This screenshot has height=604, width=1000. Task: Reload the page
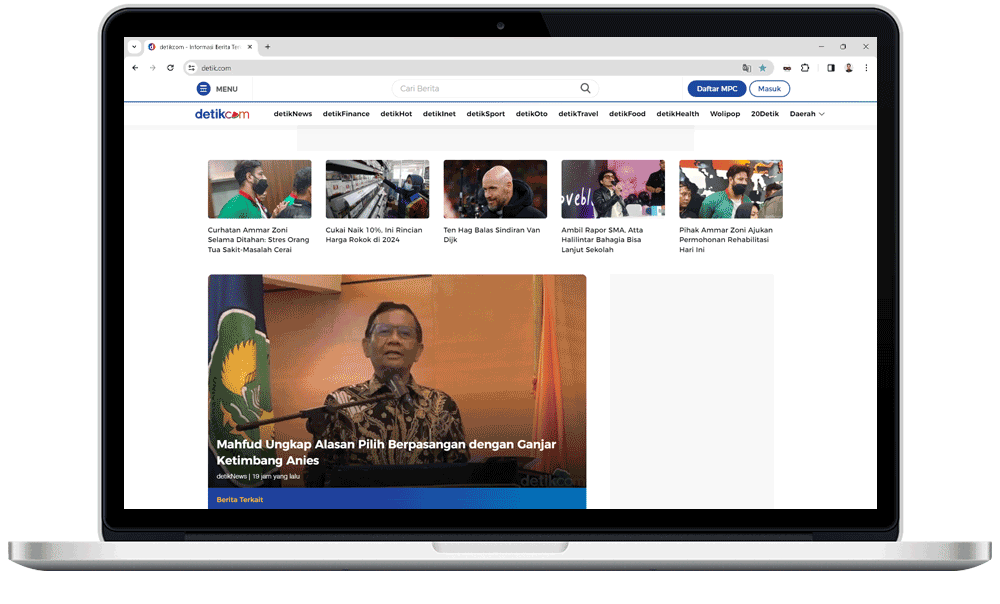click(x=170, y=68)
